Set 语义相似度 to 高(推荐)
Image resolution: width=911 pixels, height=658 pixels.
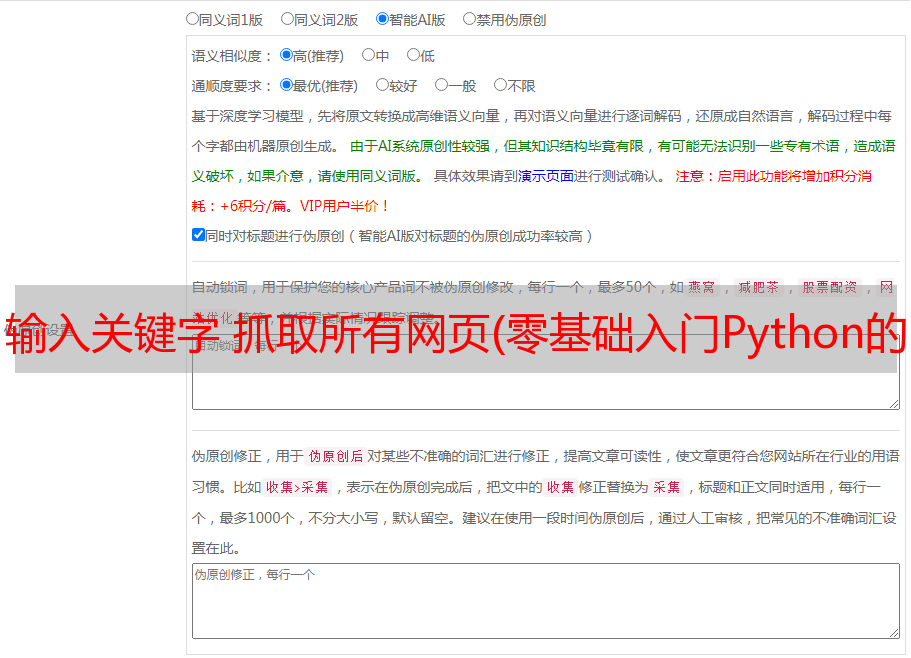coord(286,55)
